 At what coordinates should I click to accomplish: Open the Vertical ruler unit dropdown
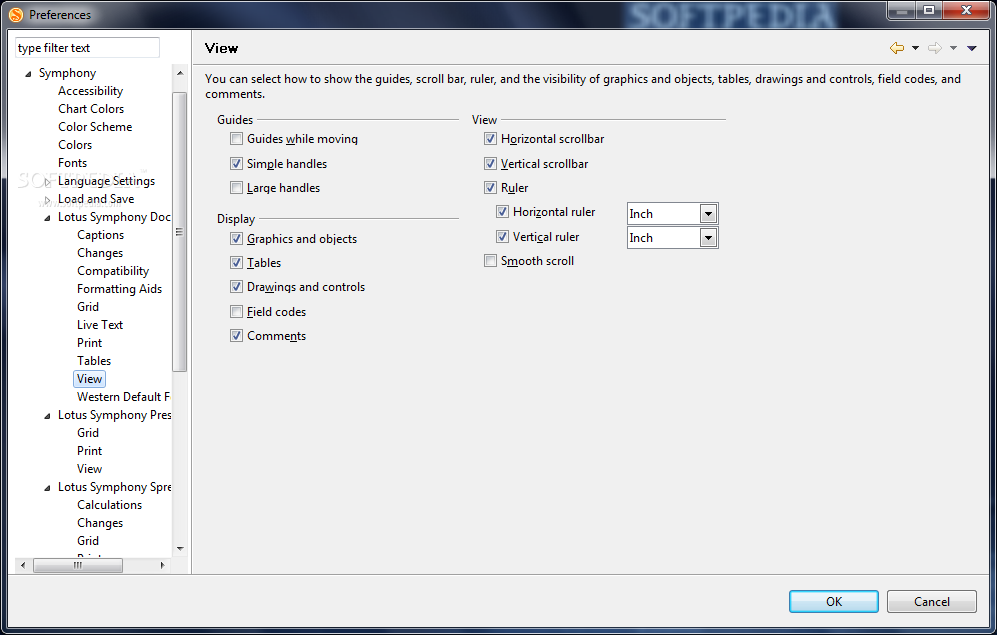(708, 238)
